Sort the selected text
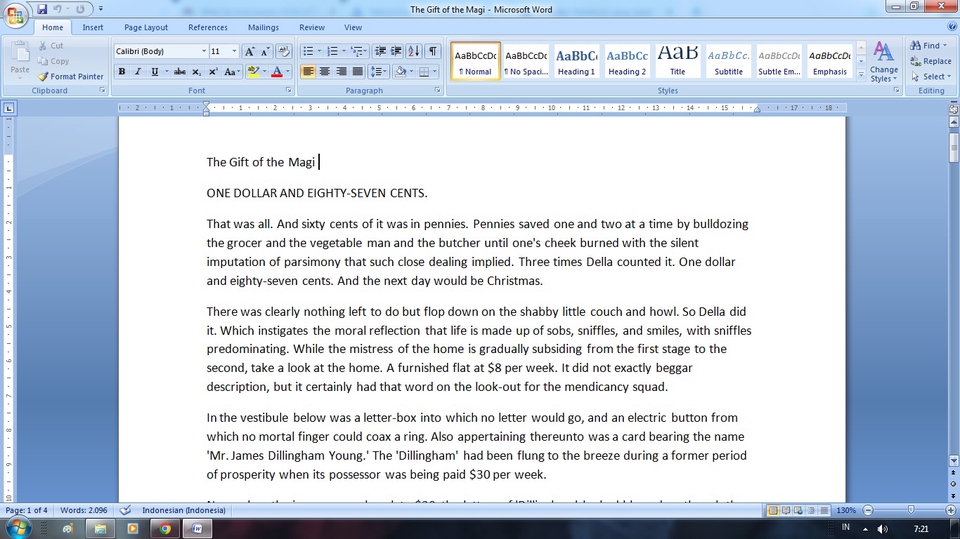The height and width of the screenshot is (539, 960). coord(414,51)
